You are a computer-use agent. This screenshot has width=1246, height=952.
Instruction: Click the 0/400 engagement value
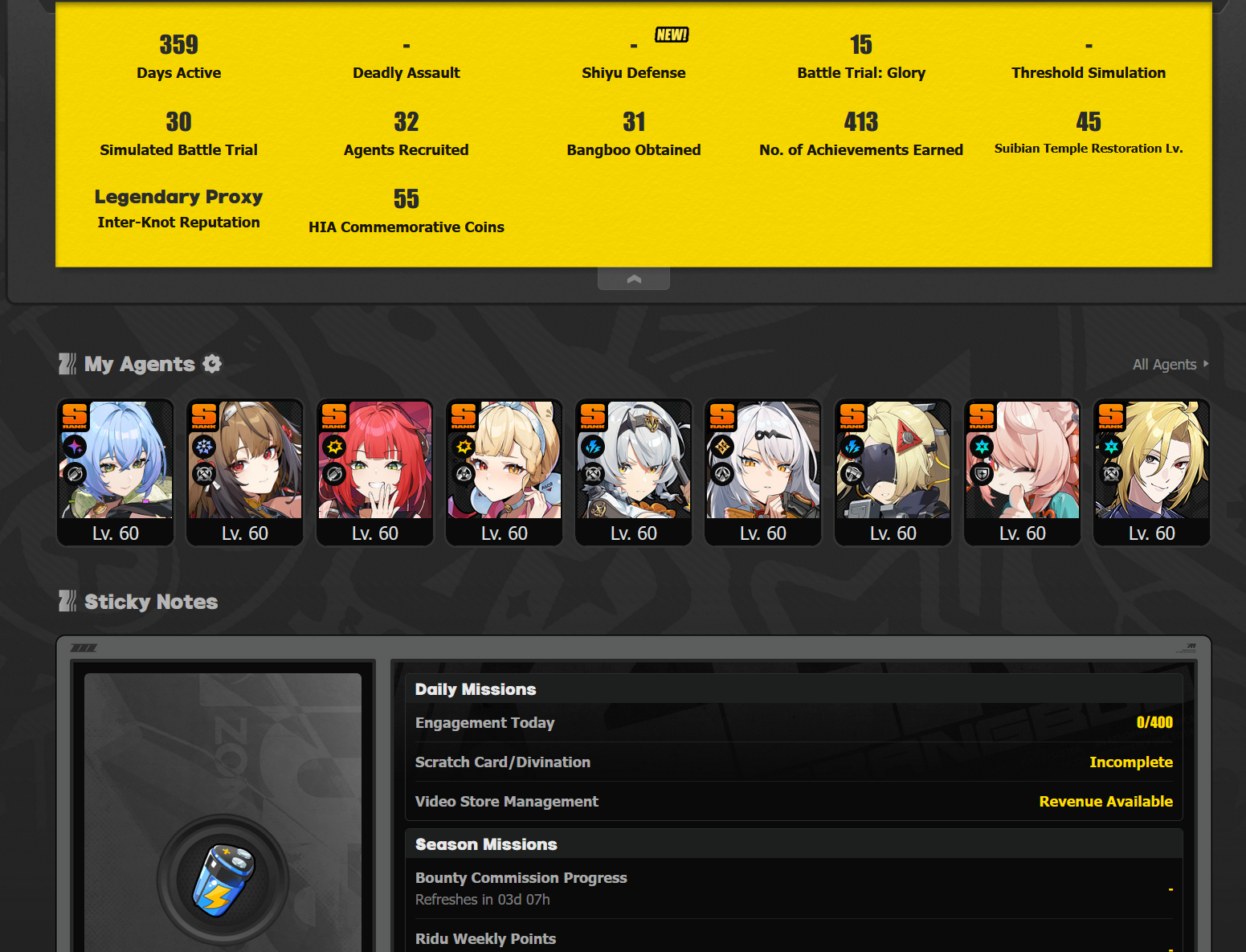(x=1154, y=722)
